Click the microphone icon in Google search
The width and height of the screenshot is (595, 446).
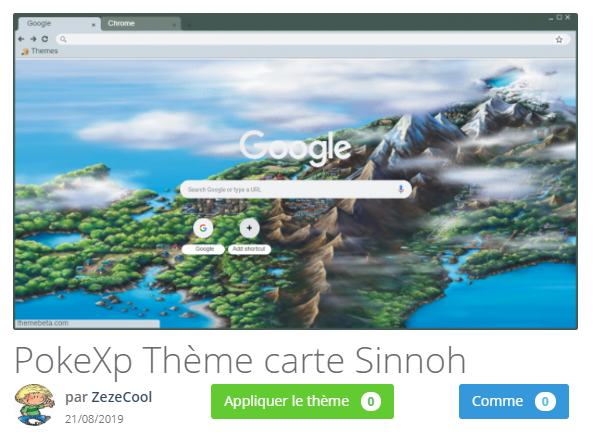(401, 189)
